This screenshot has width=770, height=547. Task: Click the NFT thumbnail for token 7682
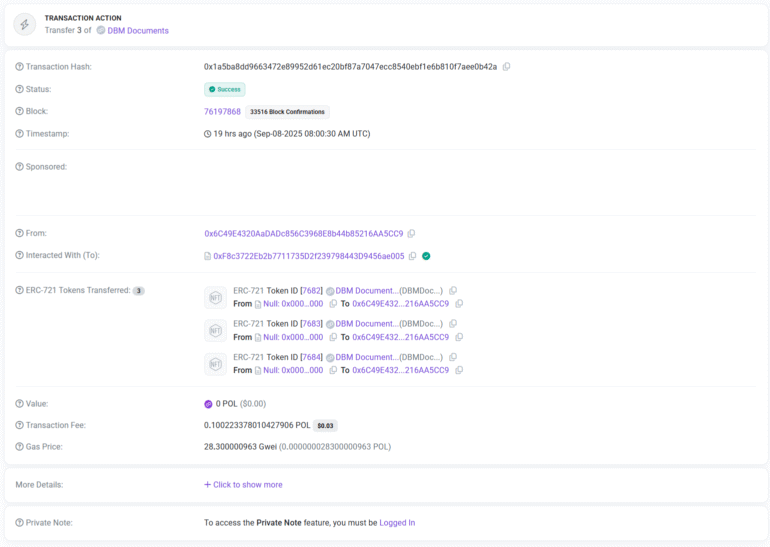point(215,297)
